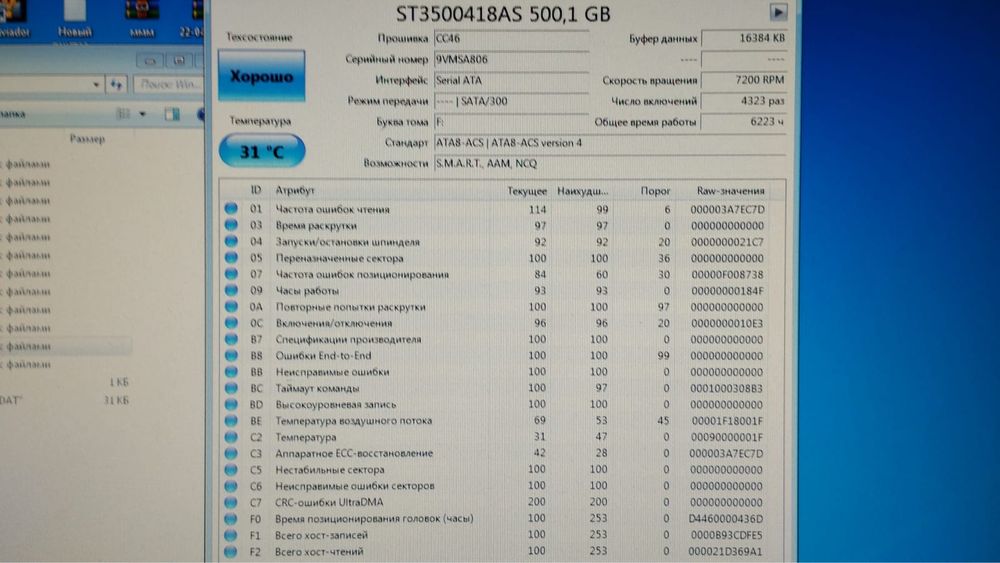1000x563 pixels.
Task: Click the status dot of row BD Высокоуровневая запись
Action: point(231,404)
